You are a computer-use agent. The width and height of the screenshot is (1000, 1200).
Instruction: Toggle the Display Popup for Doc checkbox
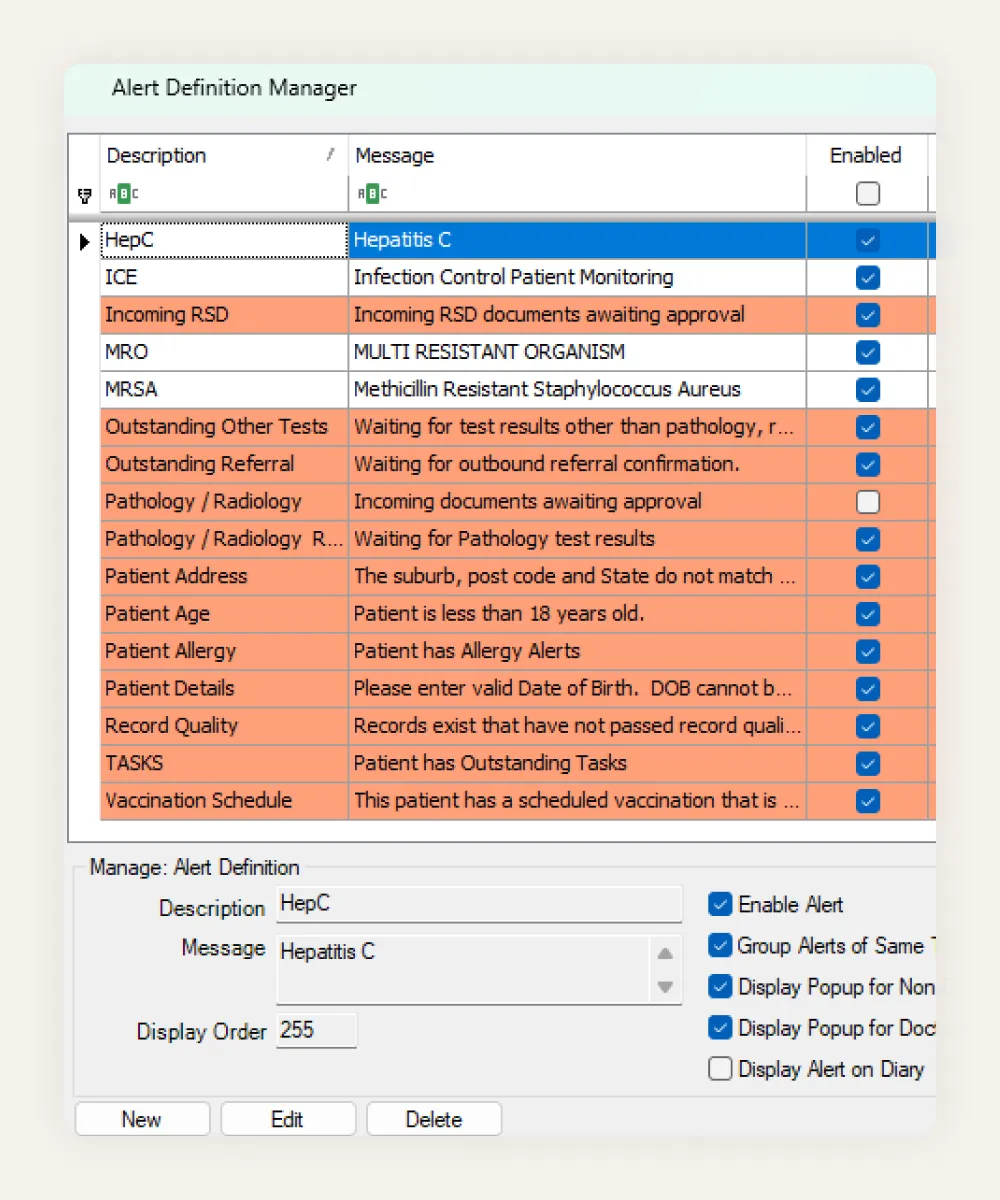[720, 1028]
